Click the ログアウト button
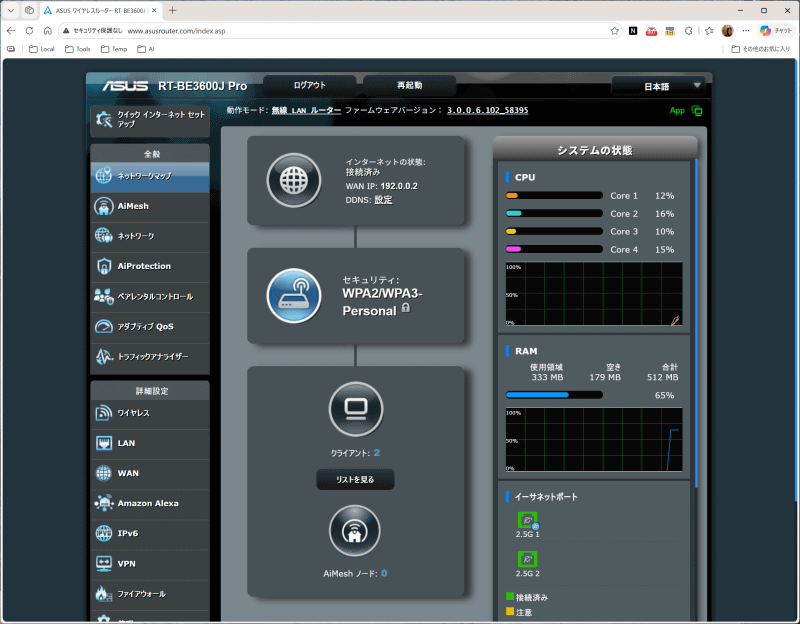The height and width of the screenshot is (624, 800). coord(309,85)
